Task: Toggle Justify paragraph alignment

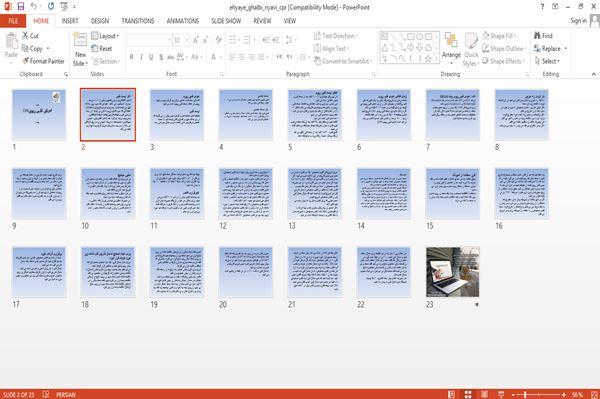Action: [261, 57]
